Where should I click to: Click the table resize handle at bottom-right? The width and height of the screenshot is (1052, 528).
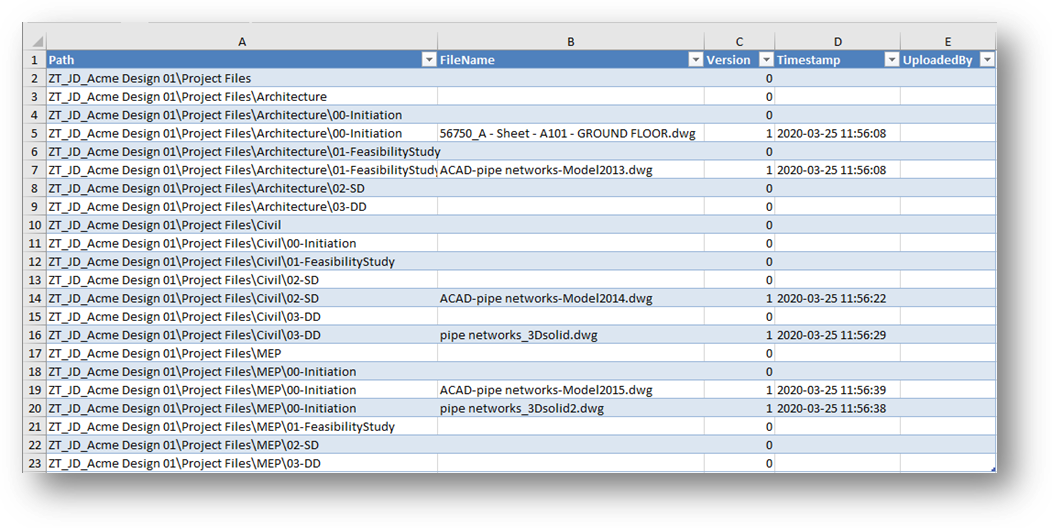pyautogui.click(x=993, y=470)
